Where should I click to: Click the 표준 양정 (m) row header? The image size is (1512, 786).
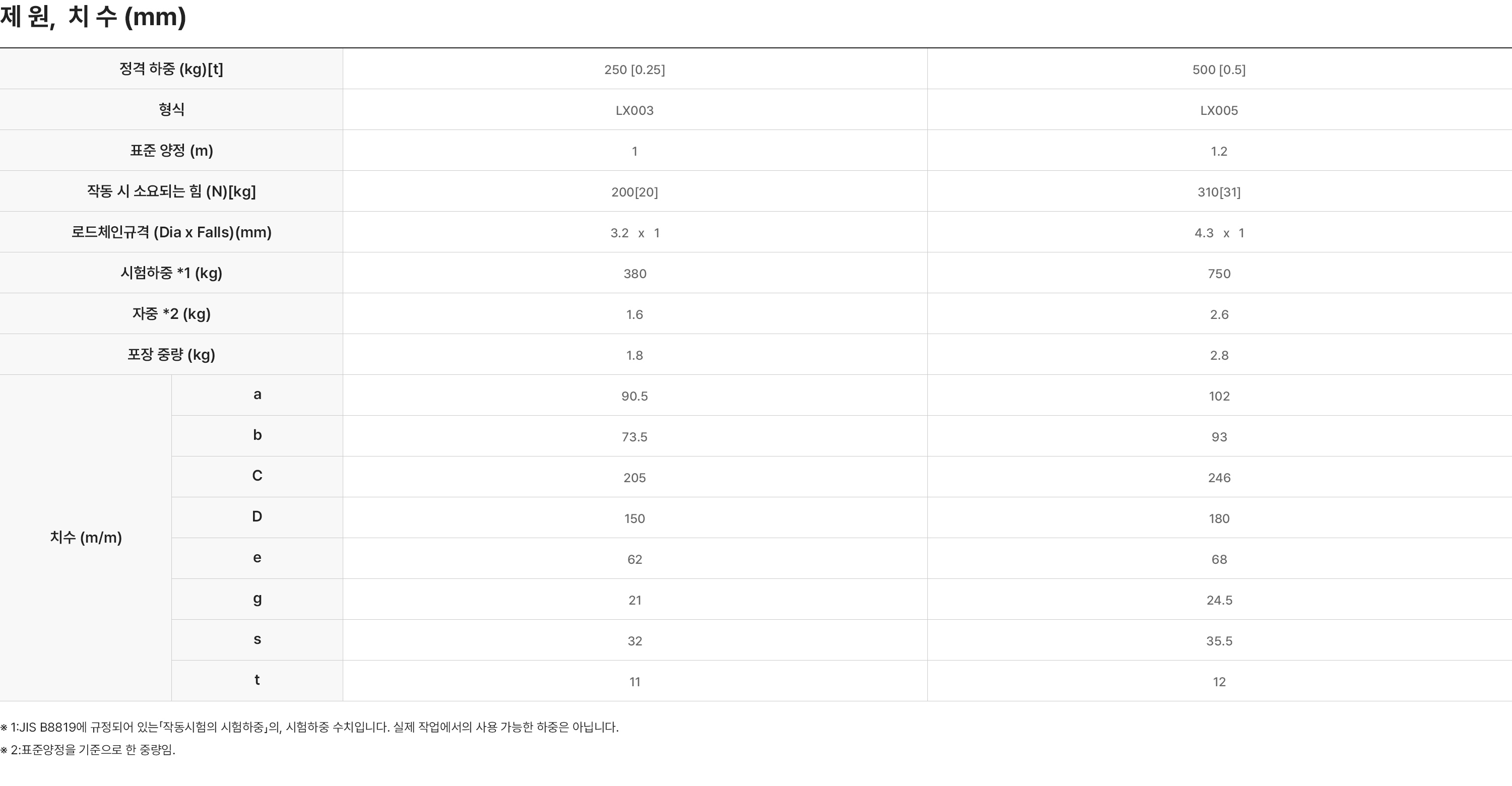(171, 151)
